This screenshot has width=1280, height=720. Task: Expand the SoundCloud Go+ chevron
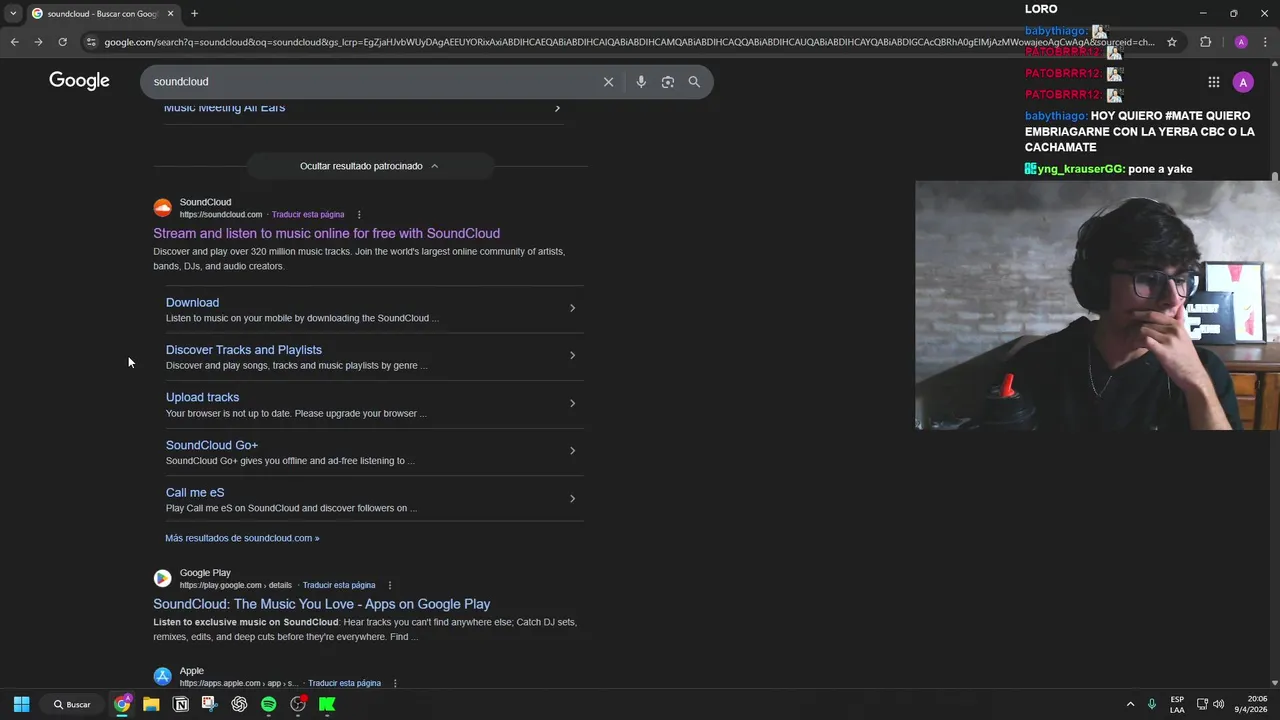(x=572, y=450)
